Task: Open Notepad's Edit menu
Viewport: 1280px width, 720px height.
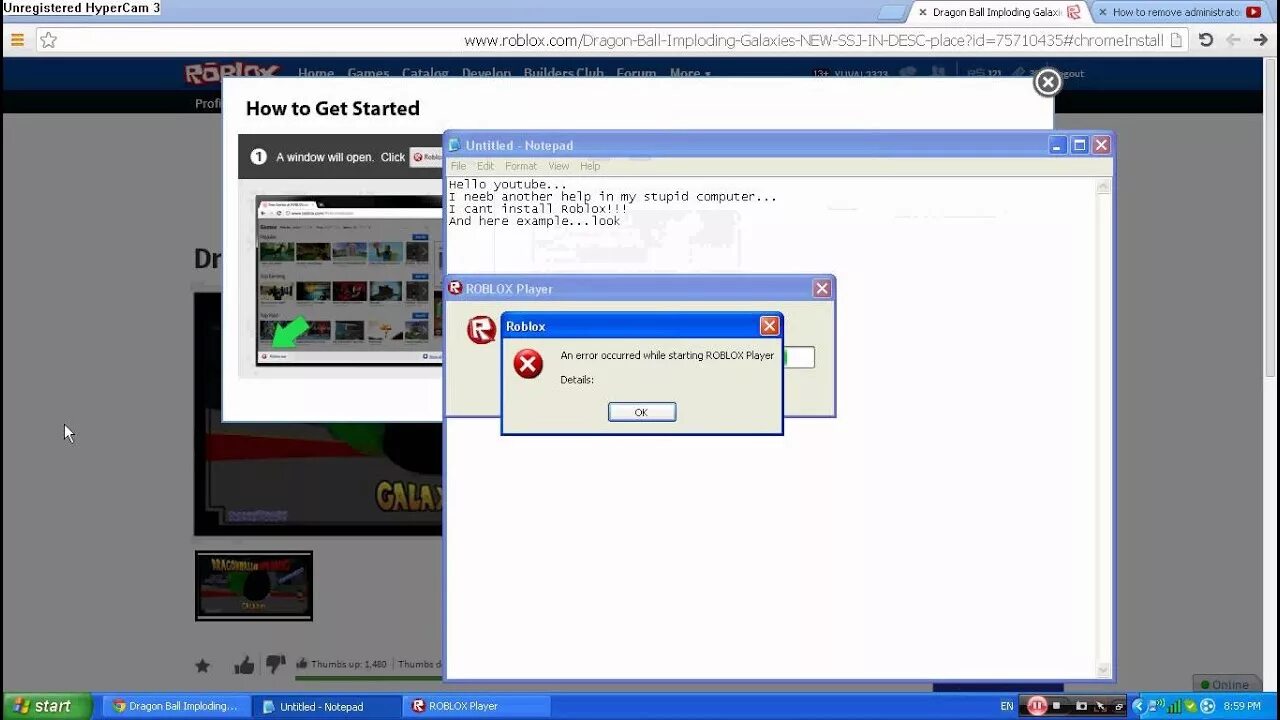Action: [x=485, y=166]
